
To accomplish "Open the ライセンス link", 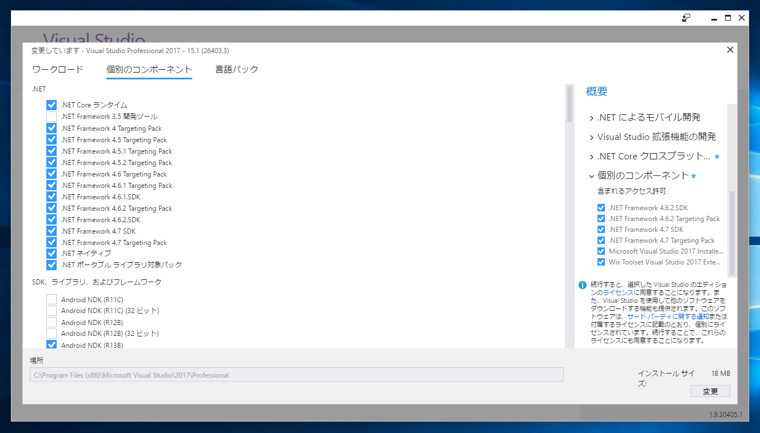I will pos(618,292).
